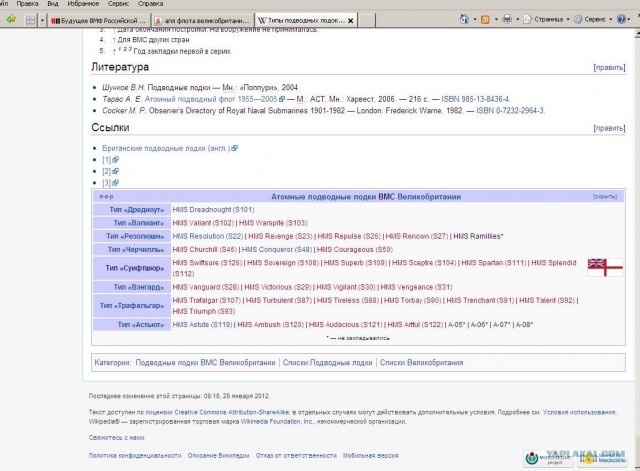Click the favorites star icon
Image resolution: width=640 pixels, height=471 pixels.
[11, 19]
